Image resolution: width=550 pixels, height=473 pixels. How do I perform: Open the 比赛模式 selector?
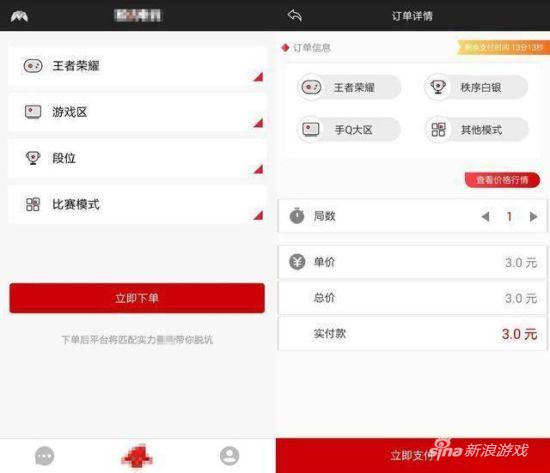(x=137, y=205)
